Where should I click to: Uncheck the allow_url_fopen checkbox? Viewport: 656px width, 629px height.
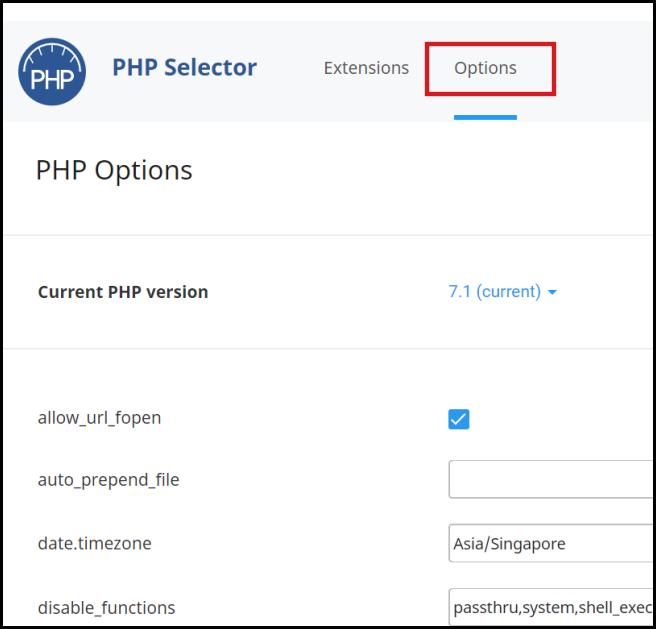point(459,419)
